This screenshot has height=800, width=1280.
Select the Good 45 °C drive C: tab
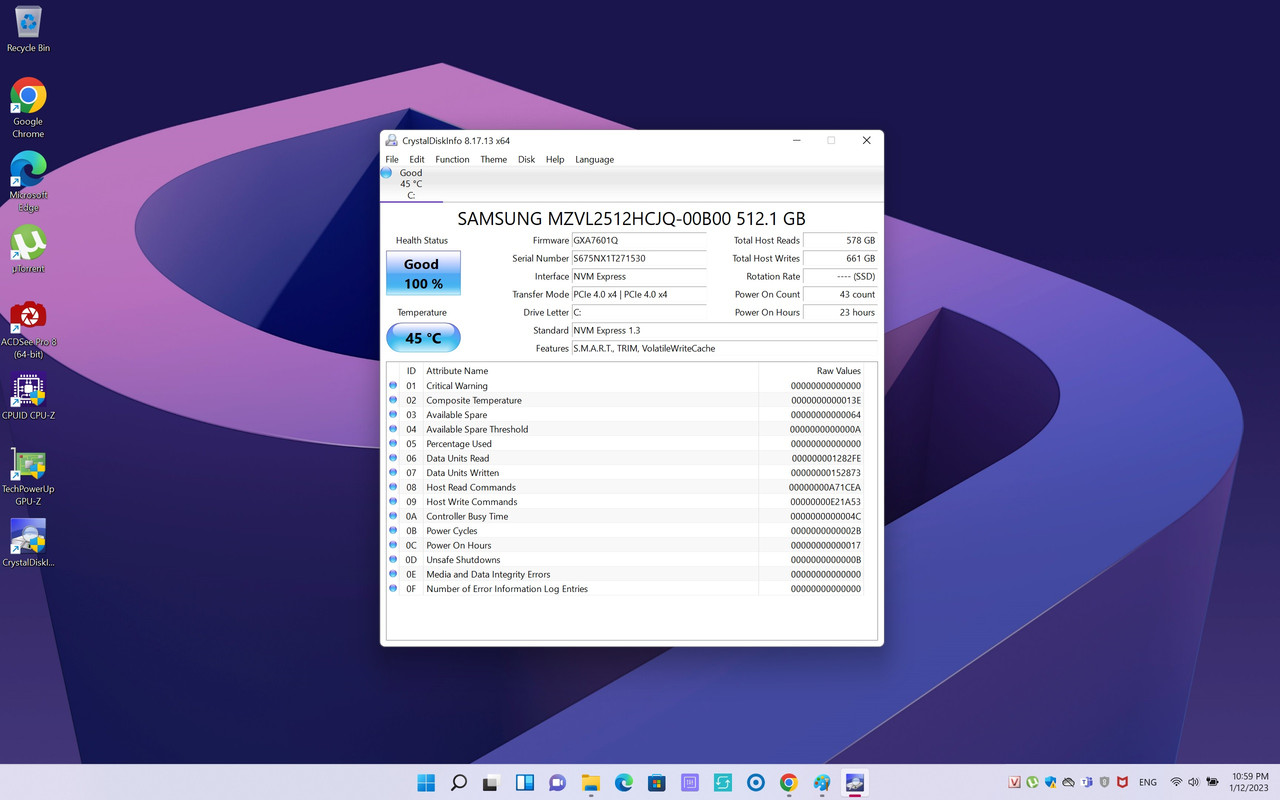[x=411, y=184]
